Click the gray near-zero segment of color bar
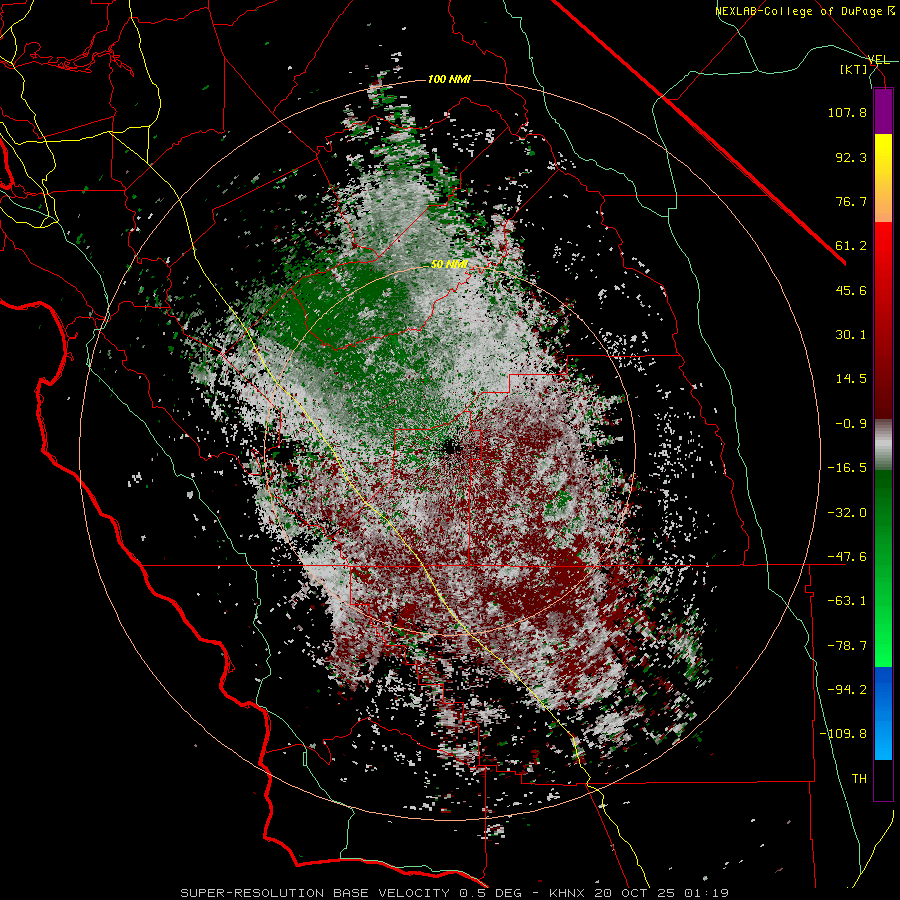This screenshot has width=900, height=900. (x=883, y=442)
